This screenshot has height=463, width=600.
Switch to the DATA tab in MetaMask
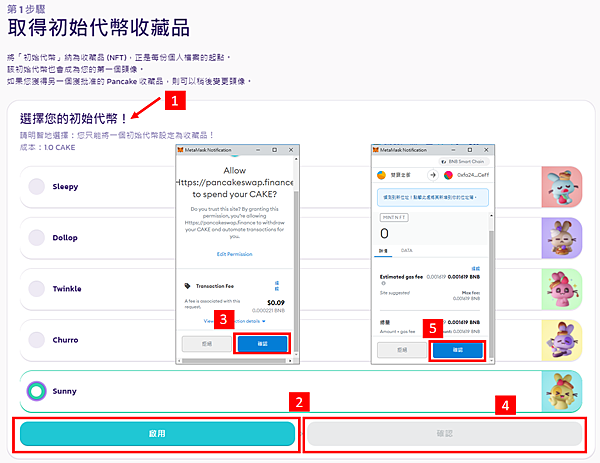(x=406, y=250)
